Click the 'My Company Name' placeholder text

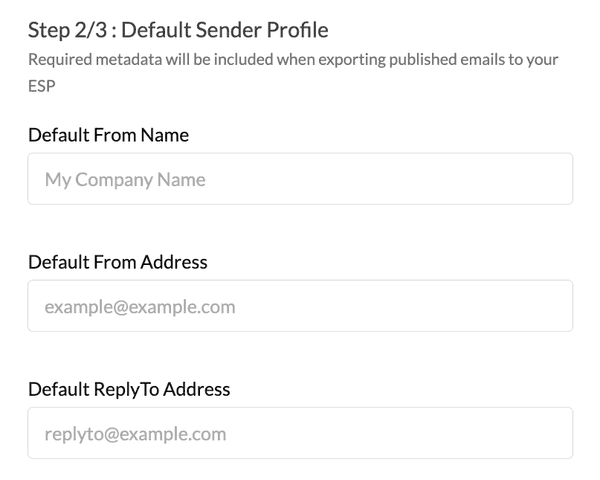[x=125, y=180]
